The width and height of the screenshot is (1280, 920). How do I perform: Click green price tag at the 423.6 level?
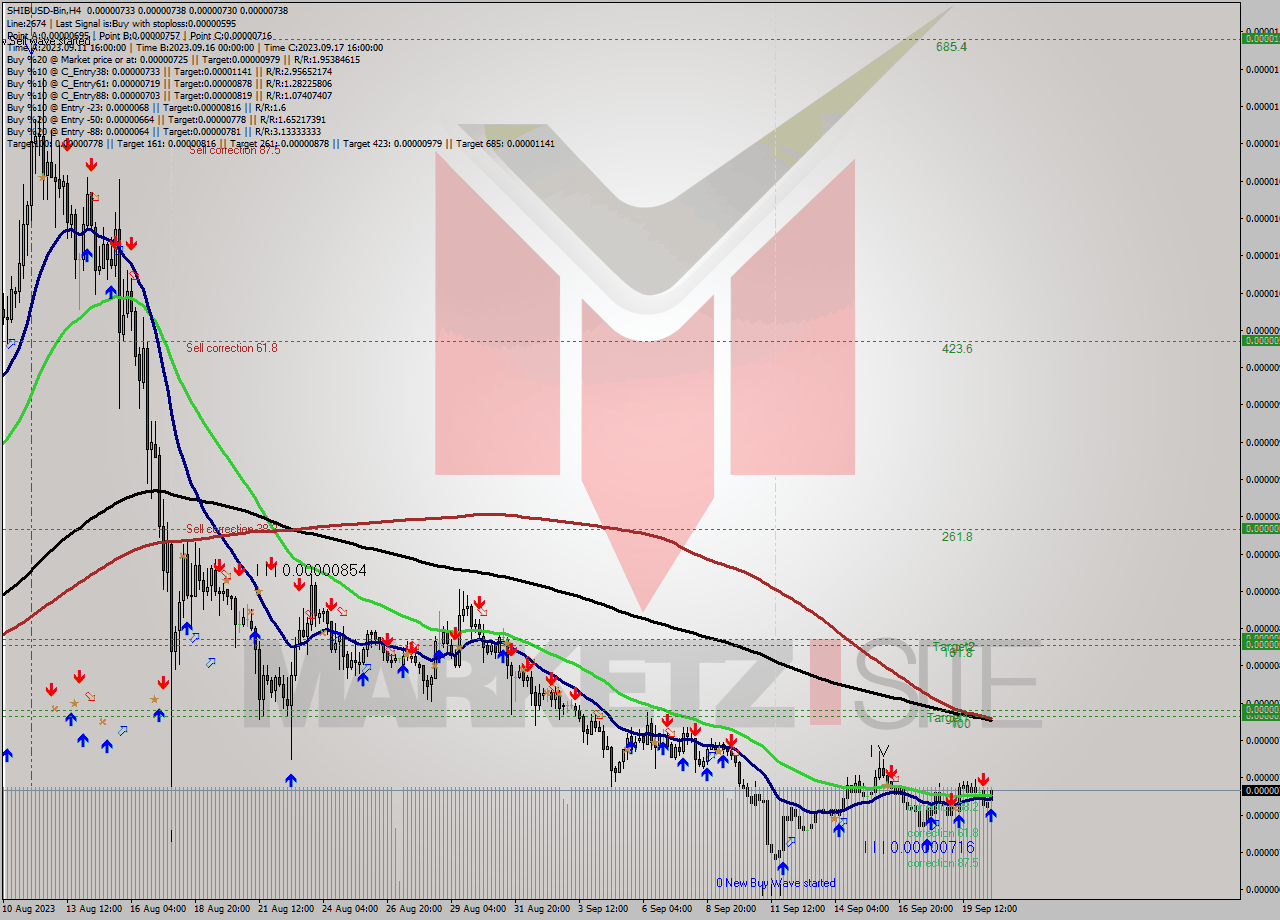click(1260, 341)
